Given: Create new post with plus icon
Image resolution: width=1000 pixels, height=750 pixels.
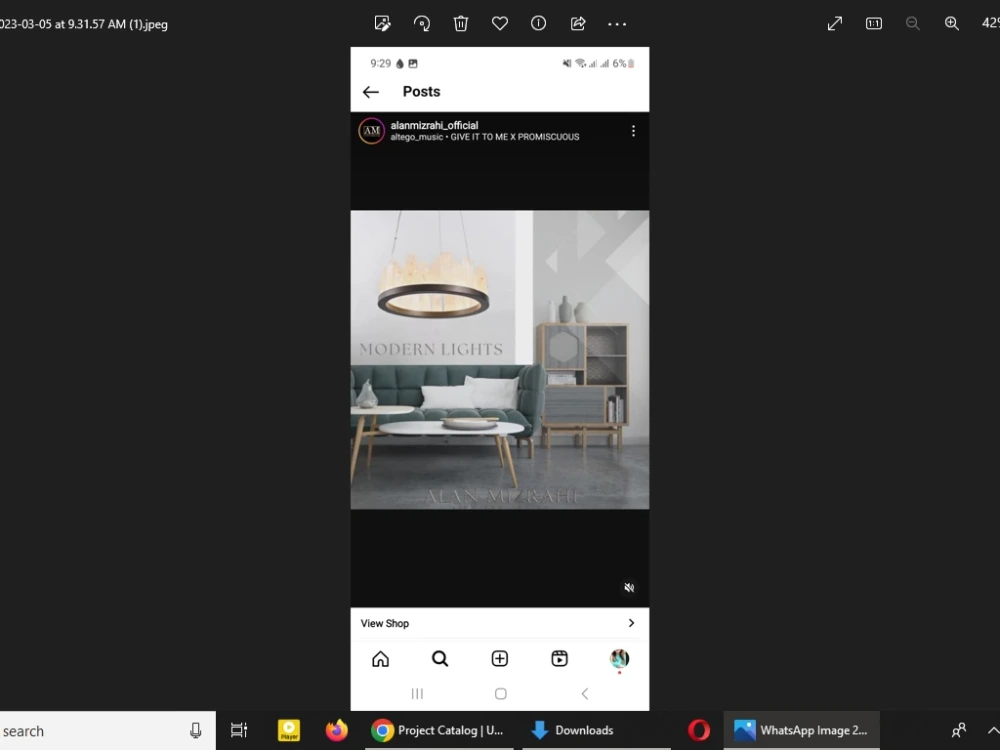Looking at the screenshot, I should [x=500, y=658].
